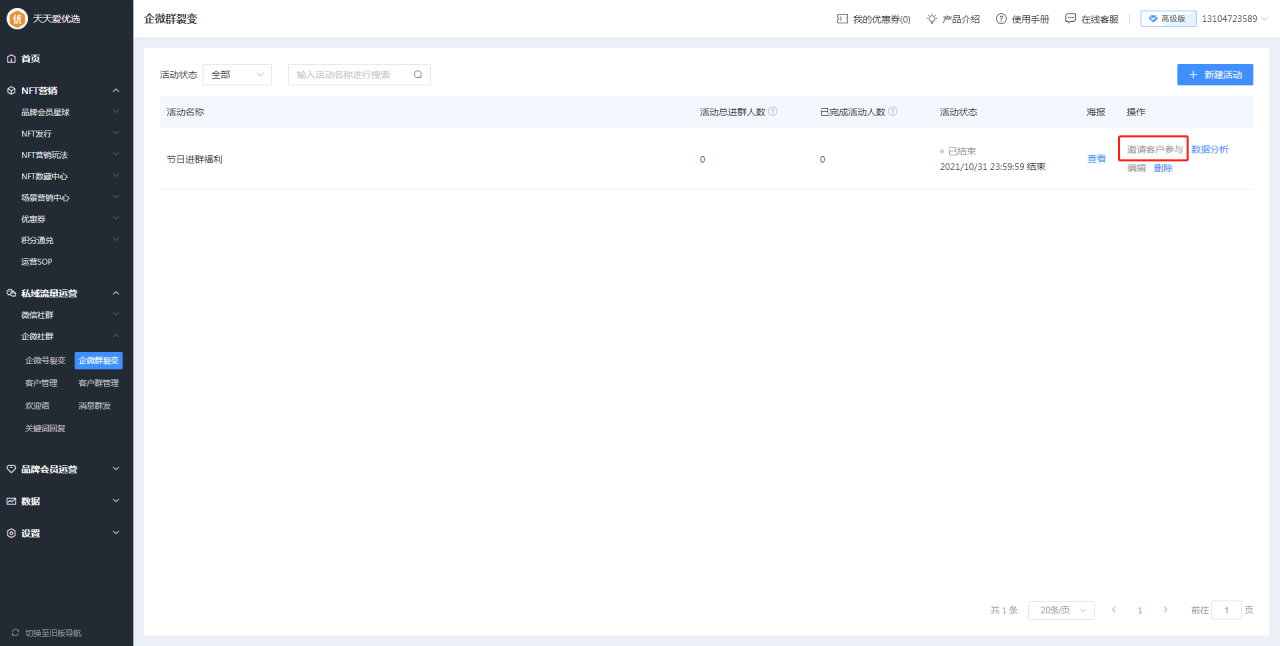Screen dimensions: 1280x646
Task: Open 客户群管理 in the sidebar
Action: 99,383
